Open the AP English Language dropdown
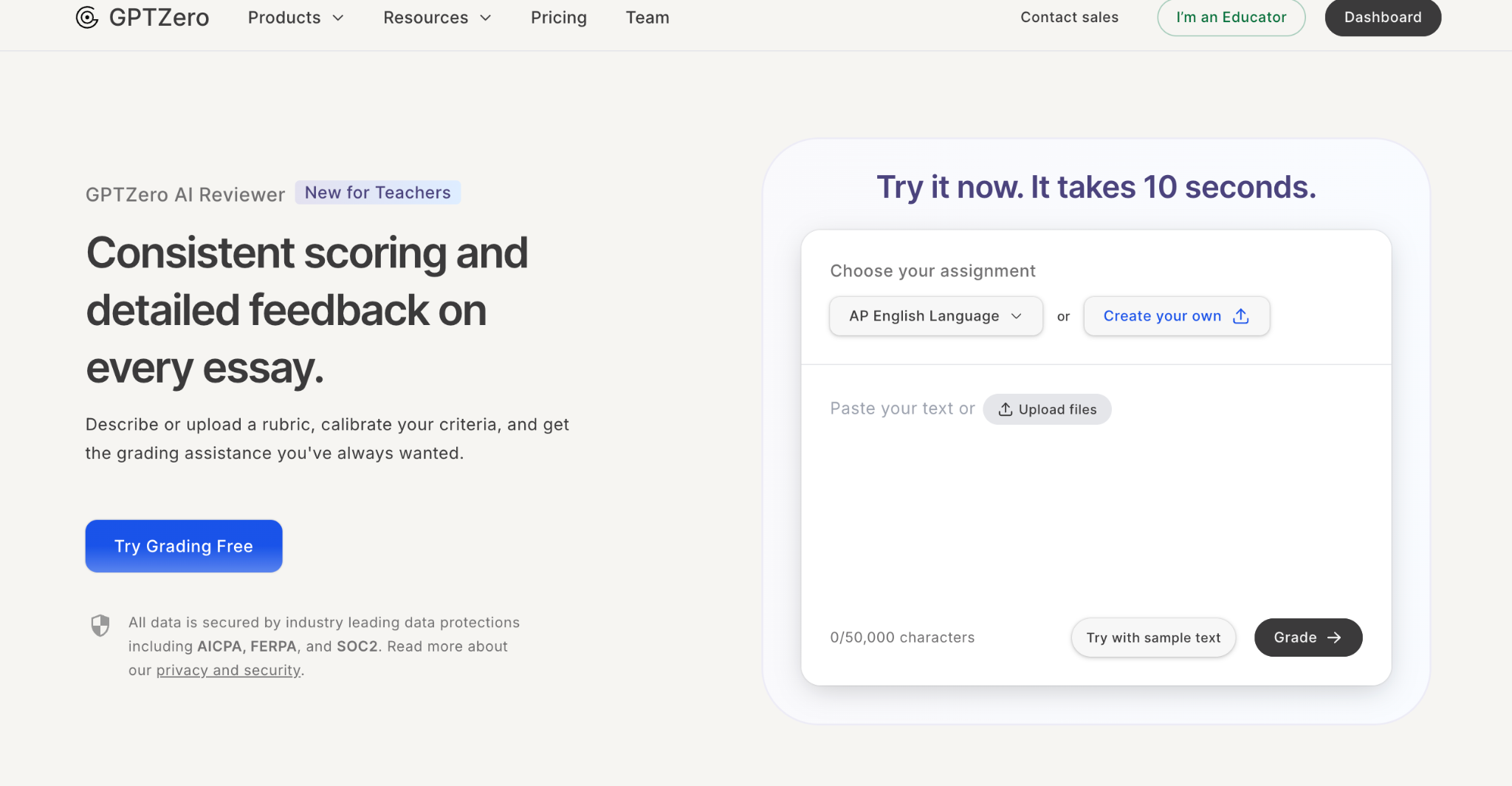 (x=936, y=316)
